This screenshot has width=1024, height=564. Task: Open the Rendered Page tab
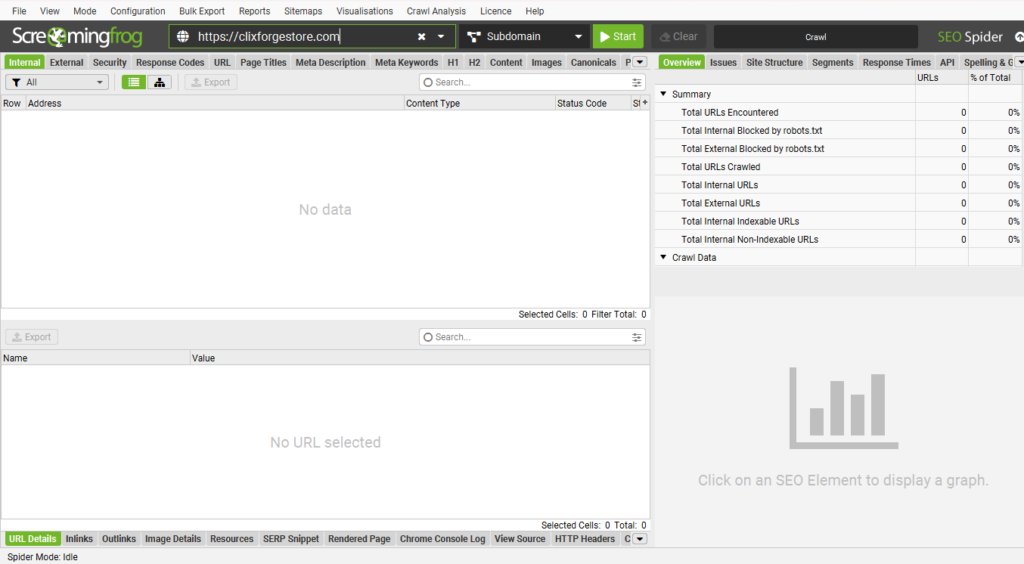[359, 539]
